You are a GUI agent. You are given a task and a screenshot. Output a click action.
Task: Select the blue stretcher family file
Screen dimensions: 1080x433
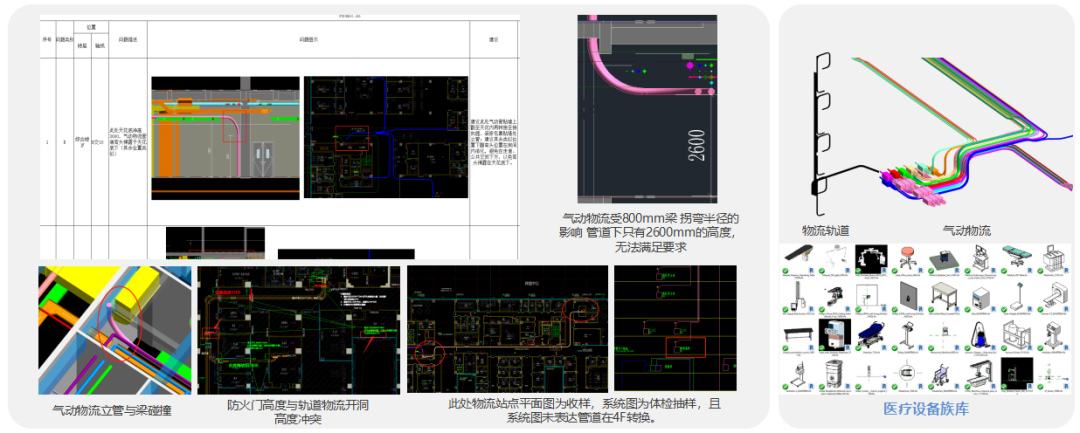click(x=870, y=336)
